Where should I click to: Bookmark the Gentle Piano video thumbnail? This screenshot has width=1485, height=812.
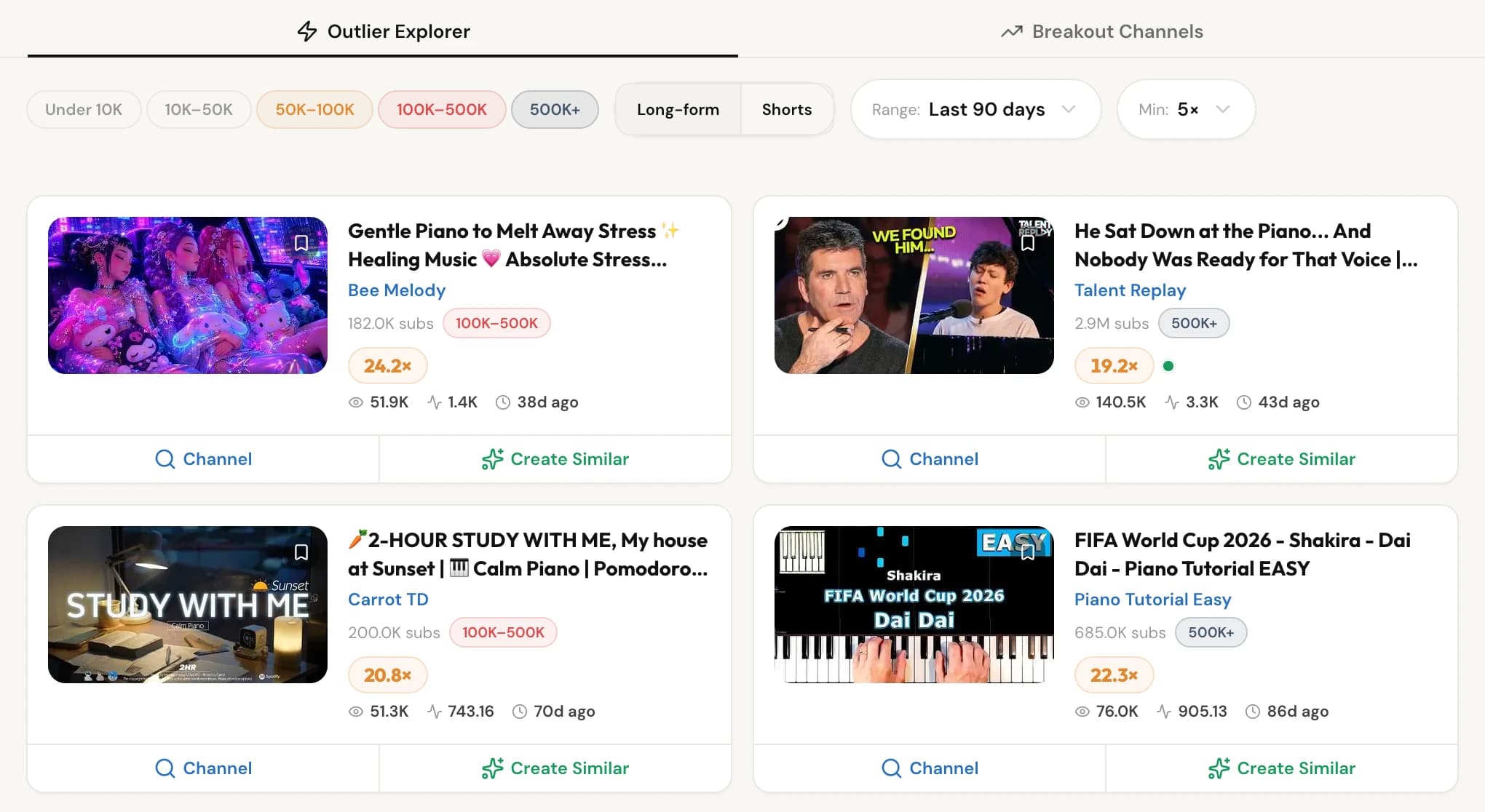click(x=301, y=243)
